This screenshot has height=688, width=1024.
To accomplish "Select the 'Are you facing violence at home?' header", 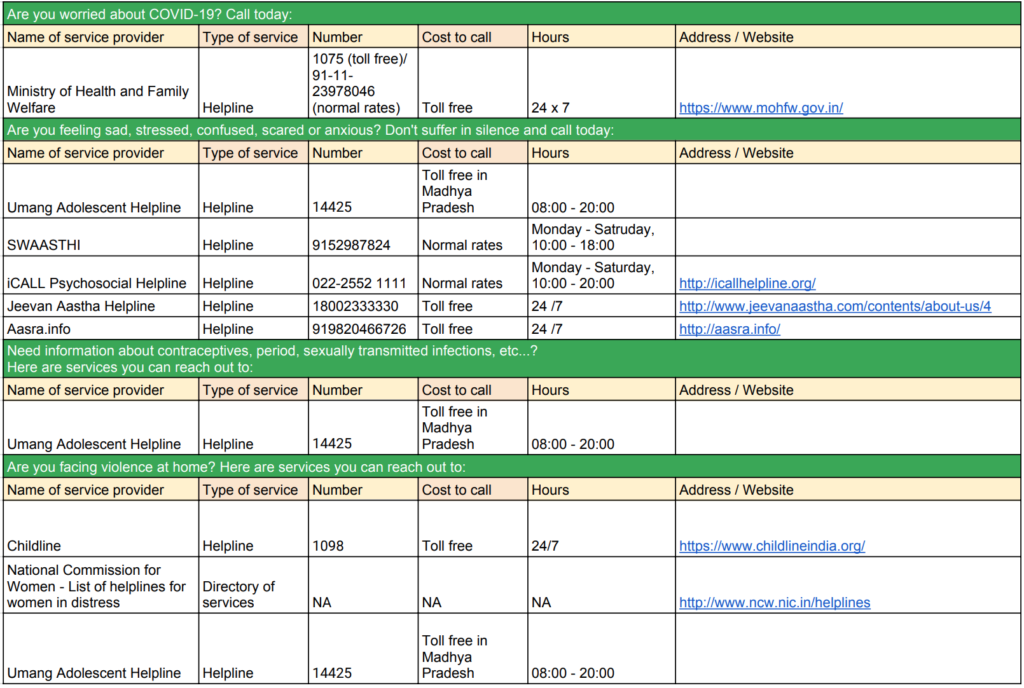I will click(512, 467).
